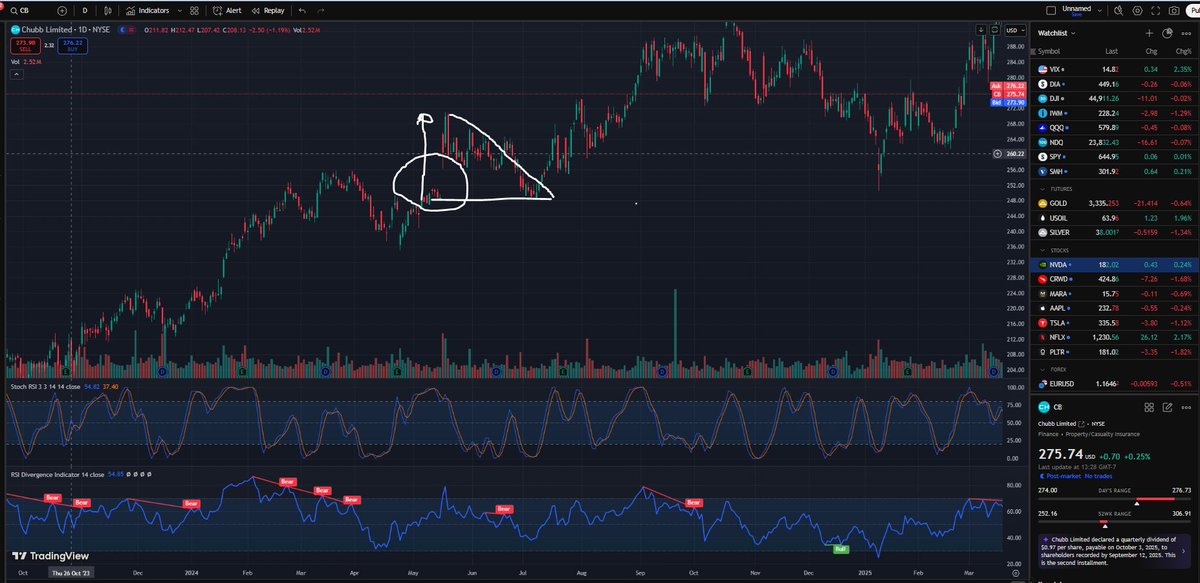Select IWM in the watchlist
Image resolution: width=1200 pixels, height=583 pixels.
coord(1115,114)
